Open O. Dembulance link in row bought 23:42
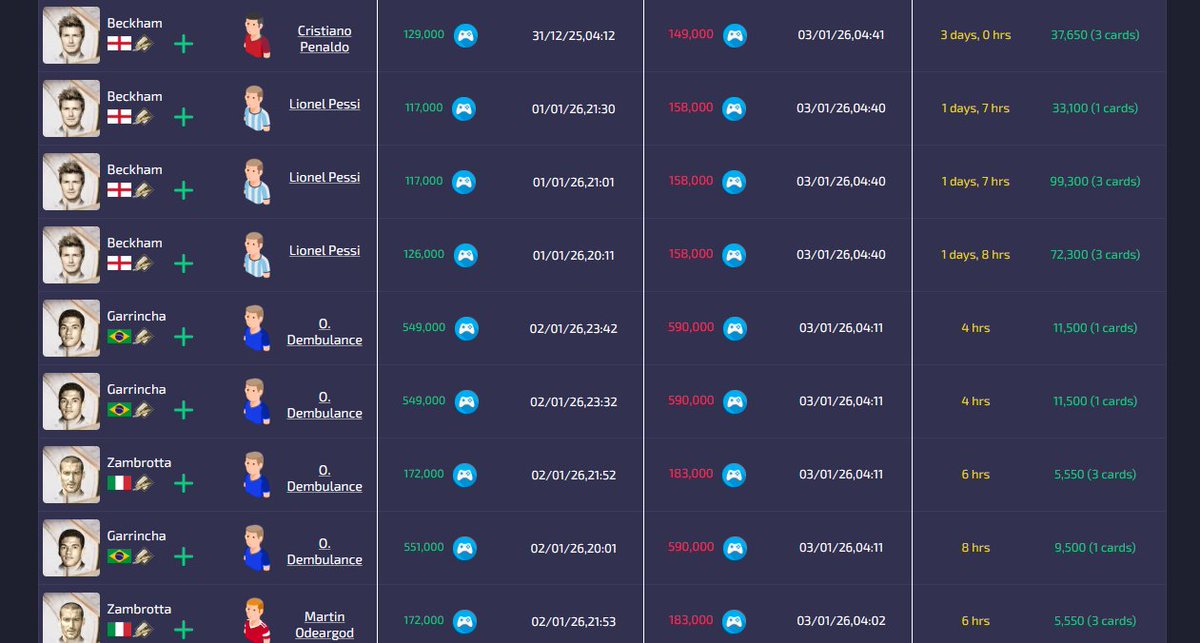 coord(325,332)
